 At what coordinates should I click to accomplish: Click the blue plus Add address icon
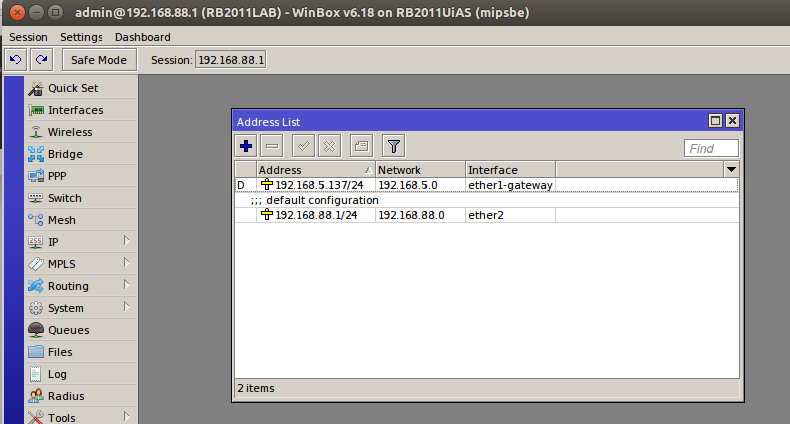pyautogui.click(x=246, y=146)
